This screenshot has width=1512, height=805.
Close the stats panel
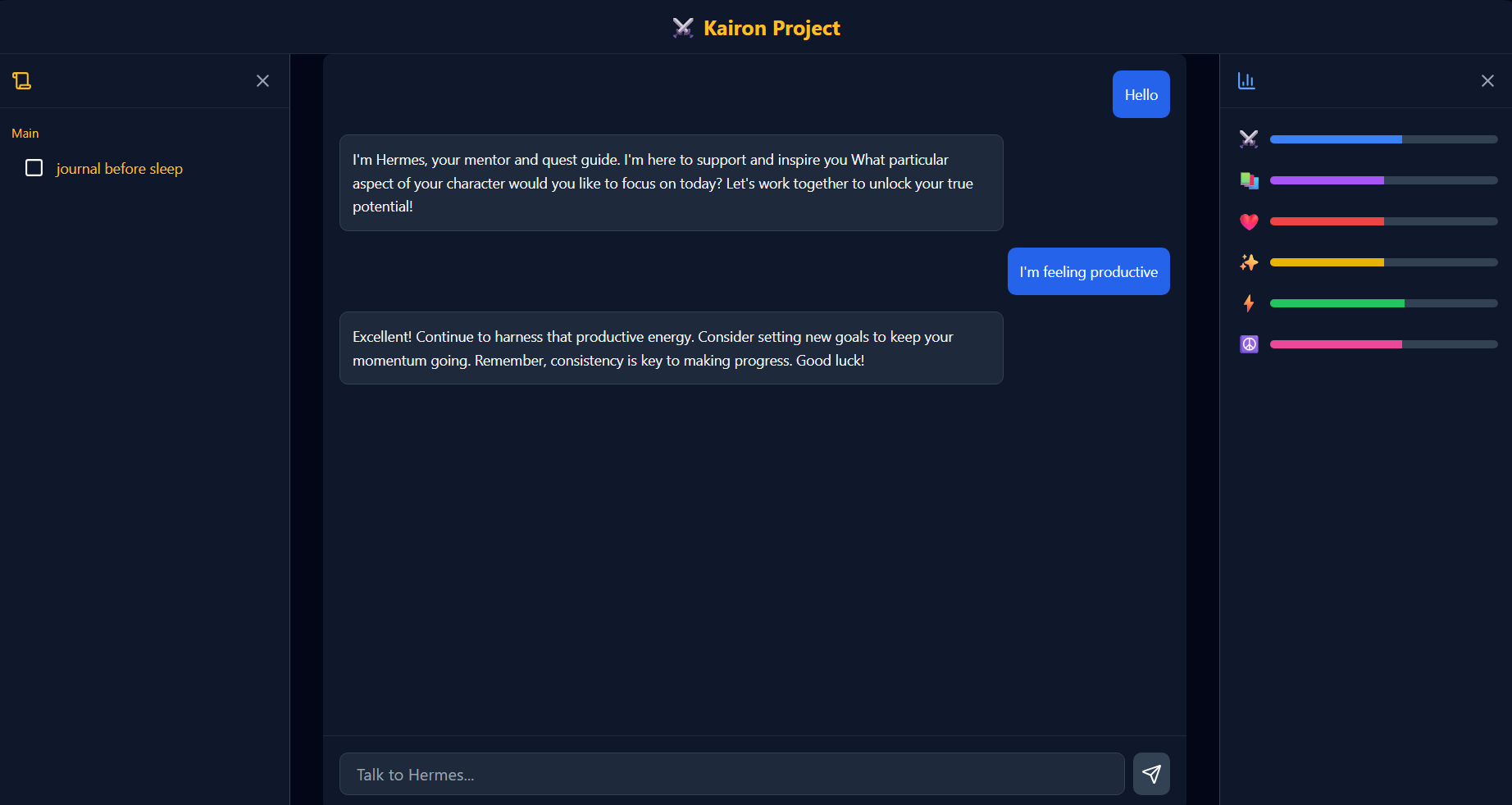click(x=1487, y=80)
